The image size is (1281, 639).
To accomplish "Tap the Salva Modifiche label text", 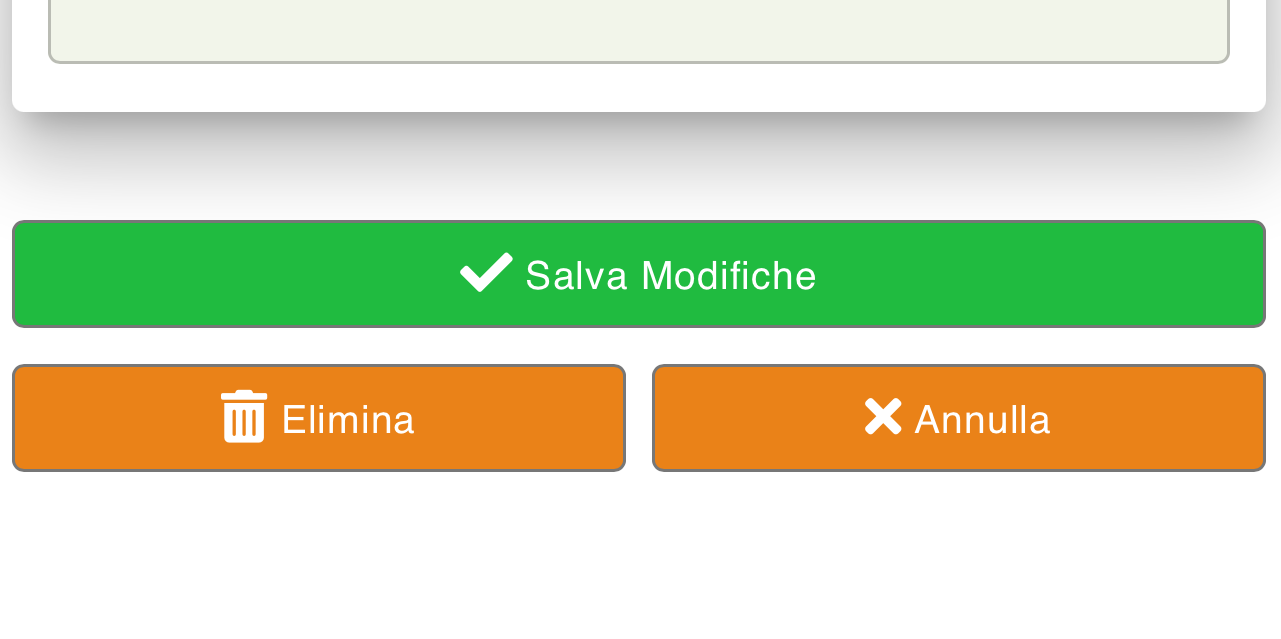I will pos(670,275).
